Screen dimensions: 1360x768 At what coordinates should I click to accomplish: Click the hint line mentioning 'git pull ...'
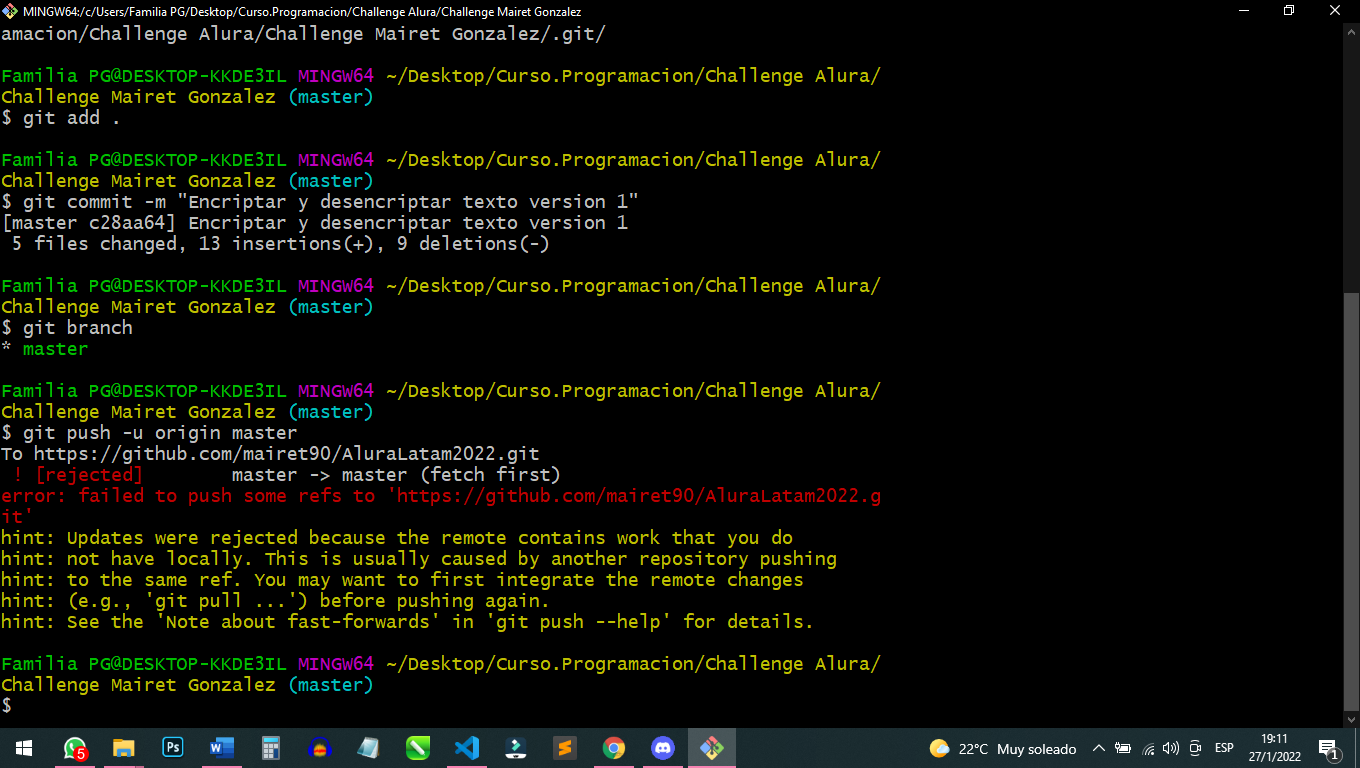coord(276,601)
